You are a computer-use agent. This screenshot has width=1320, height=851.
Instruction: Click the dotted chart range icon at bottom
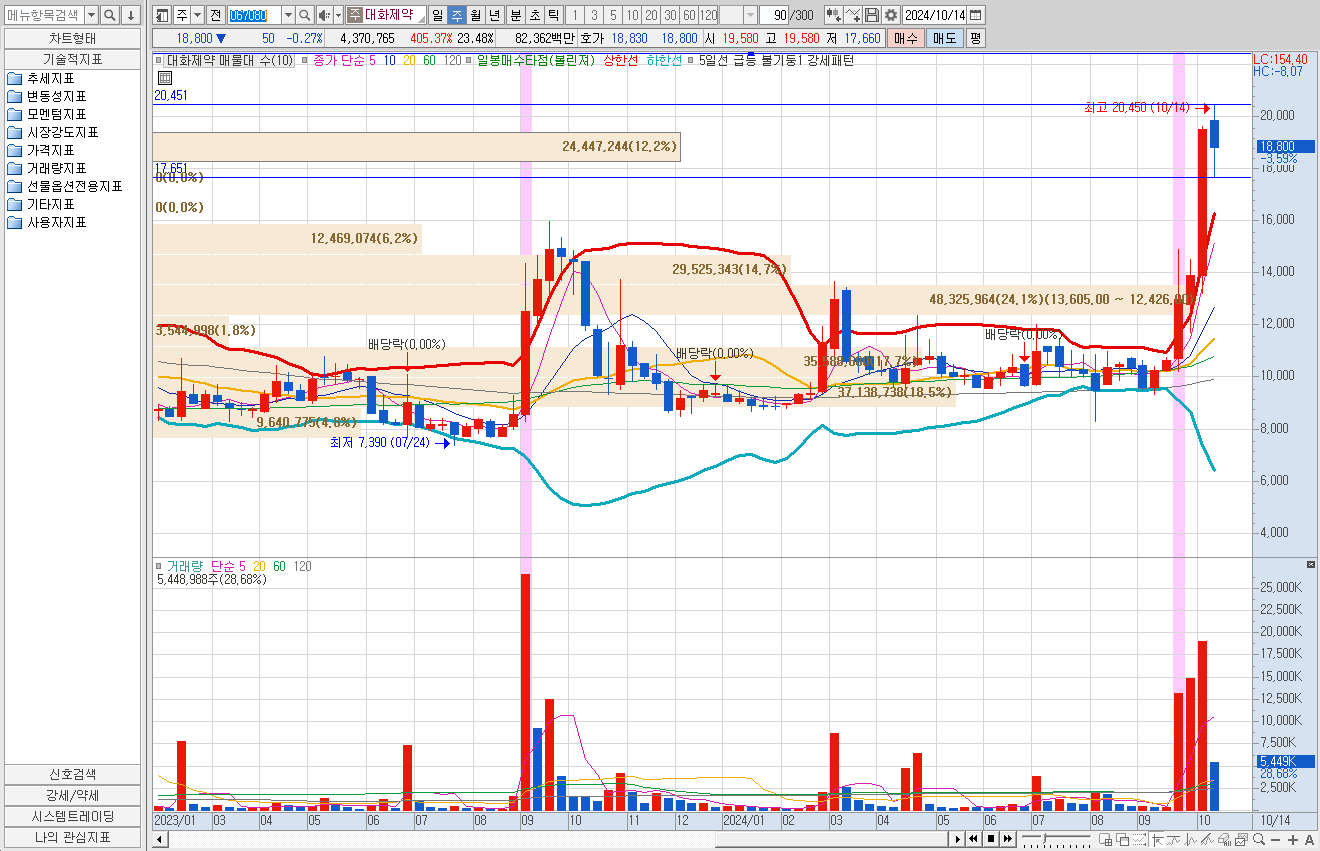pyautogui.click(x=1139, y=840)
